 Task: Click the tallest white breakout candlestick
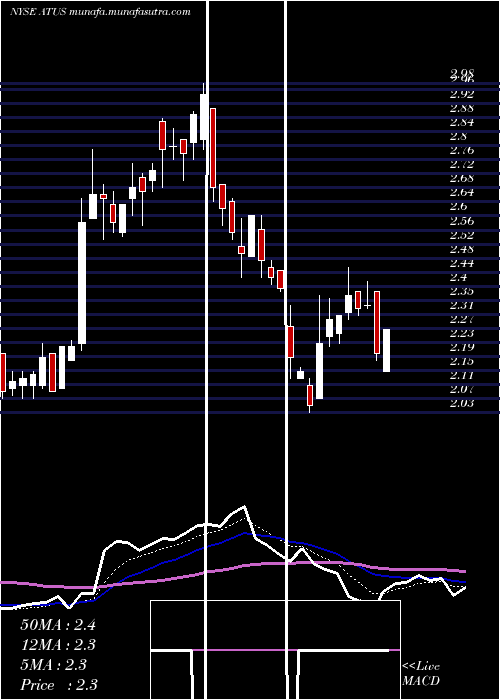pos(82,283)
